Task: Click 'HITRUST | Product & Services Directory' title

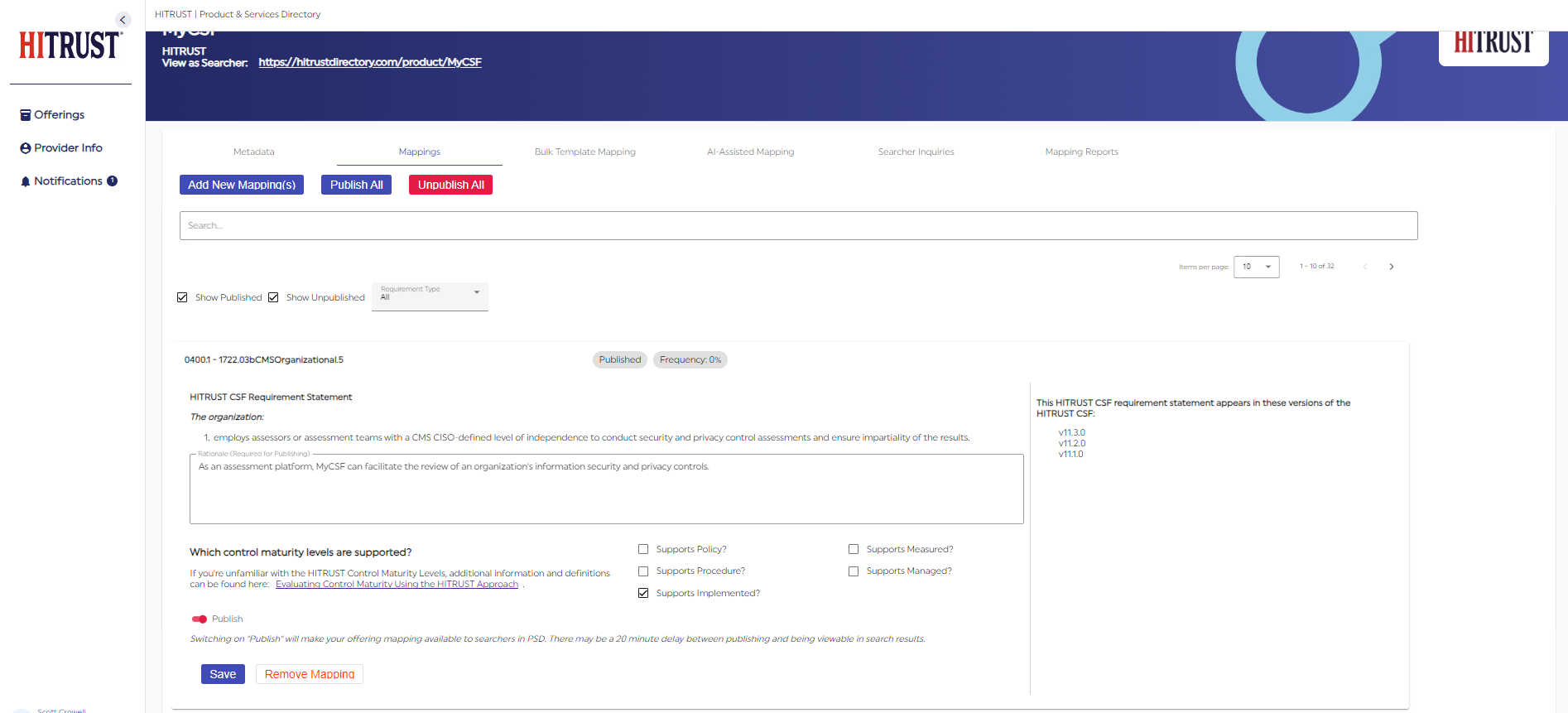Action: pyautogui.click(x=238, y=14)
